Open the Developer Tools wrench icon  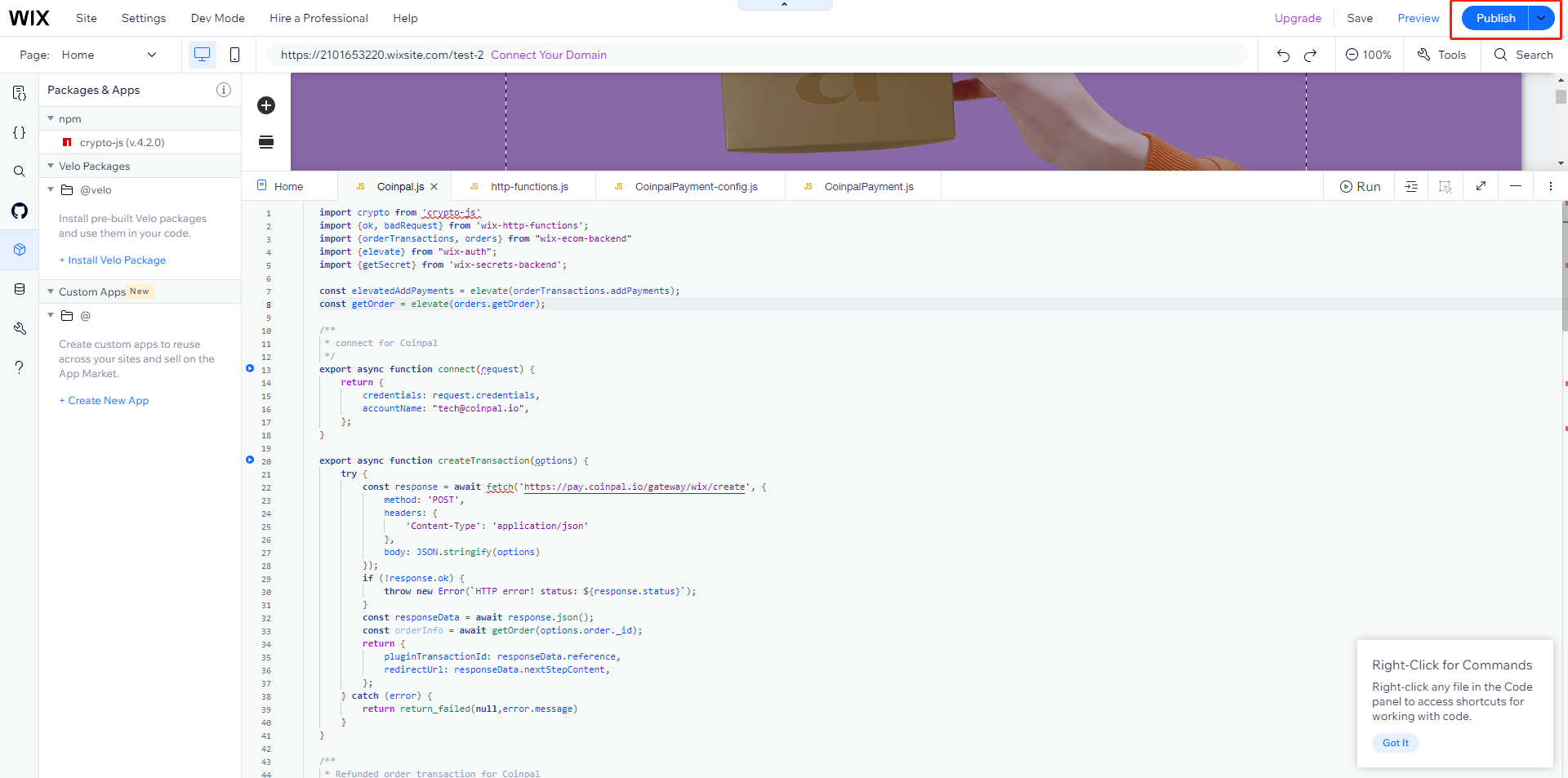point(20,328)
